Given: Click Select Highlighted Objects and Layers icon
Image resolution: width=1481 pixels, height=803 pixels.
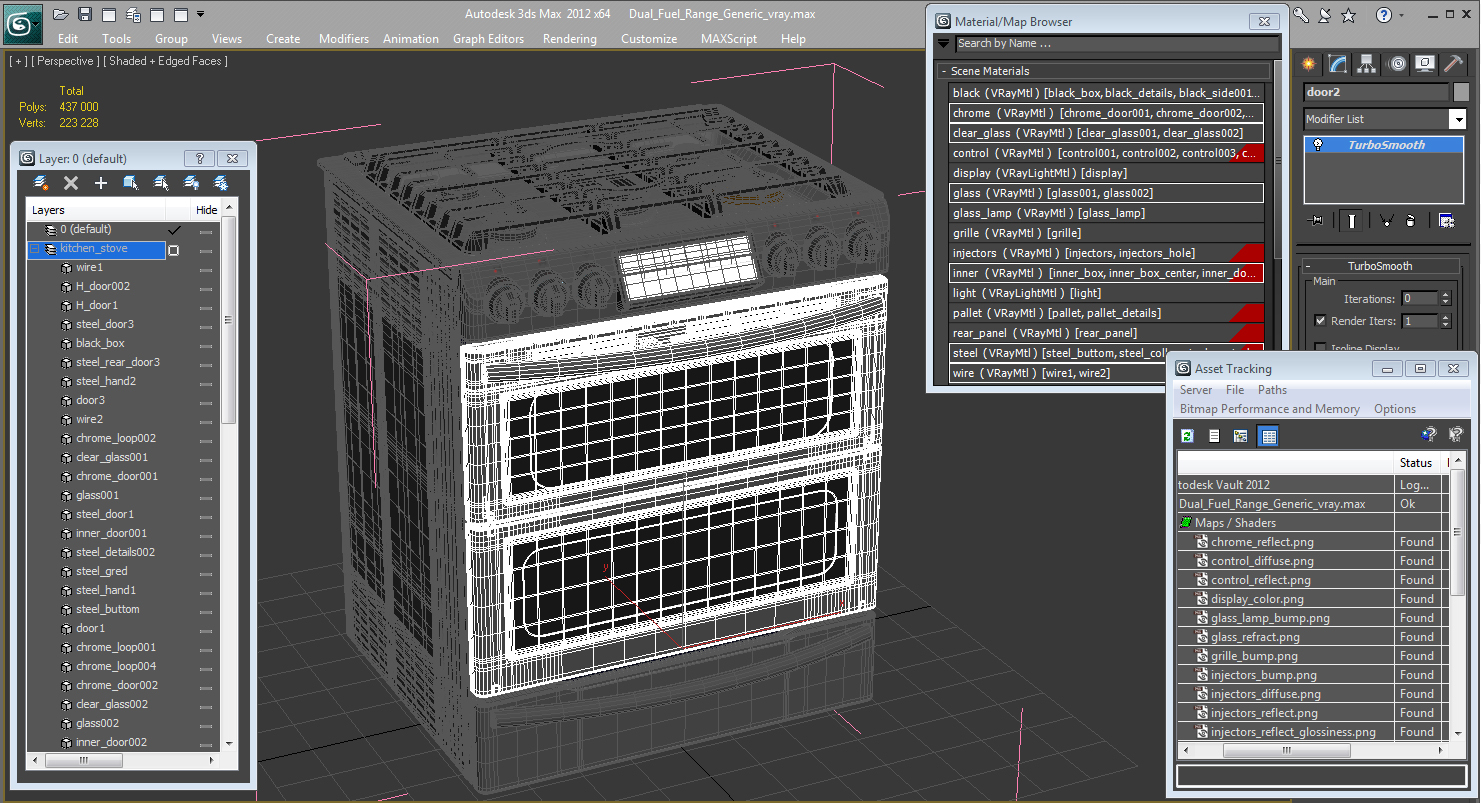Looking at the screenshot, I should [x=131, y=183].
